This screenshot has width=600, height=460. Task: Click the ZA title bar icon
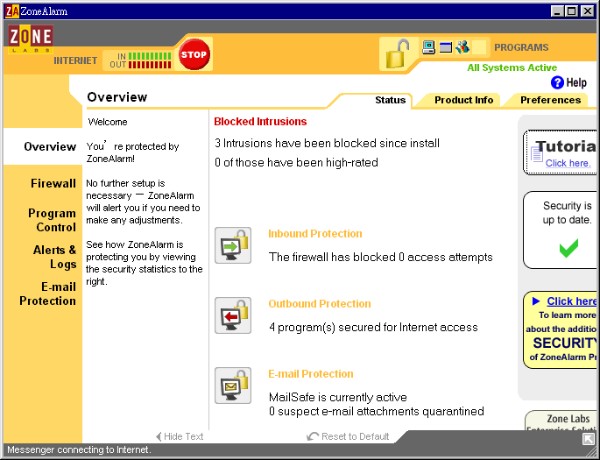click(12, 11)
